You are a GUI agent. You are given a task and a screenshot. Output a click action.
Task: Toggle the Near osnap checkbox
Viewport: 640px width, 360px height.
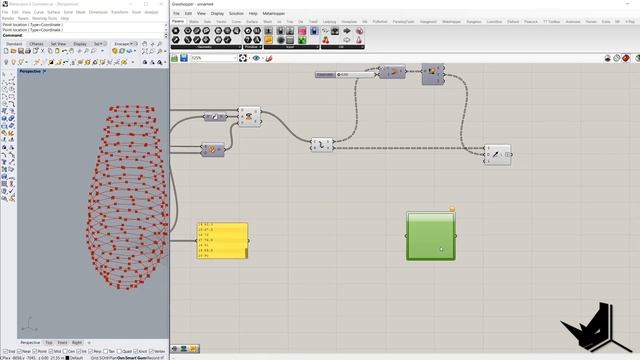coord(20,351)
